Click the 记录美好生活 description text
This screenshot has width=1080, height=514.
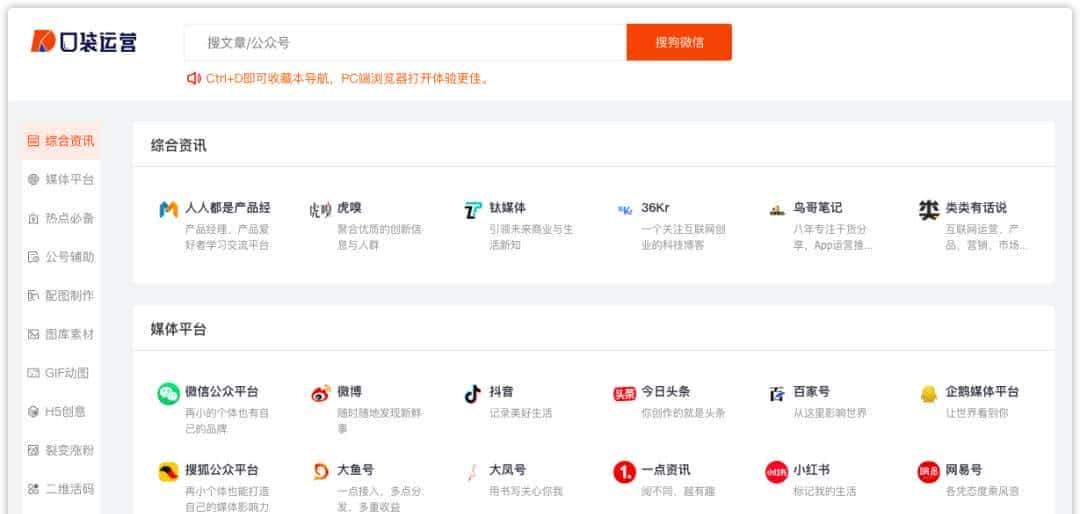[x=521, y=413]
